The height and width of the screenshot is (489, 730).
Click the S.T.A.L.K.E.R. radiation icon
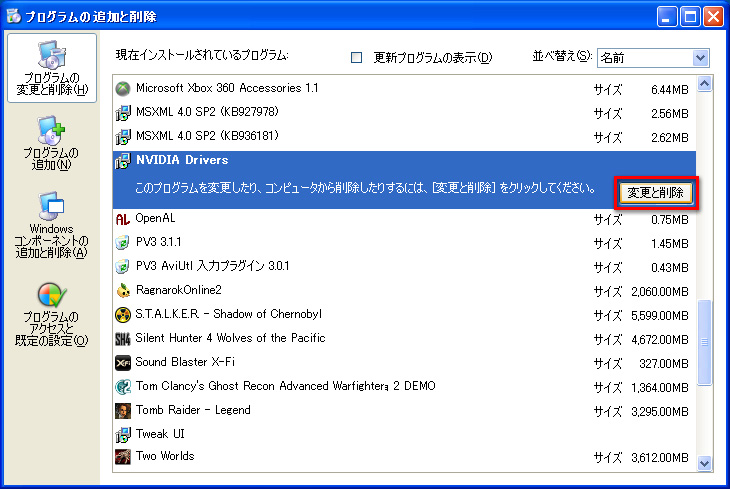(x=123, y=315)
